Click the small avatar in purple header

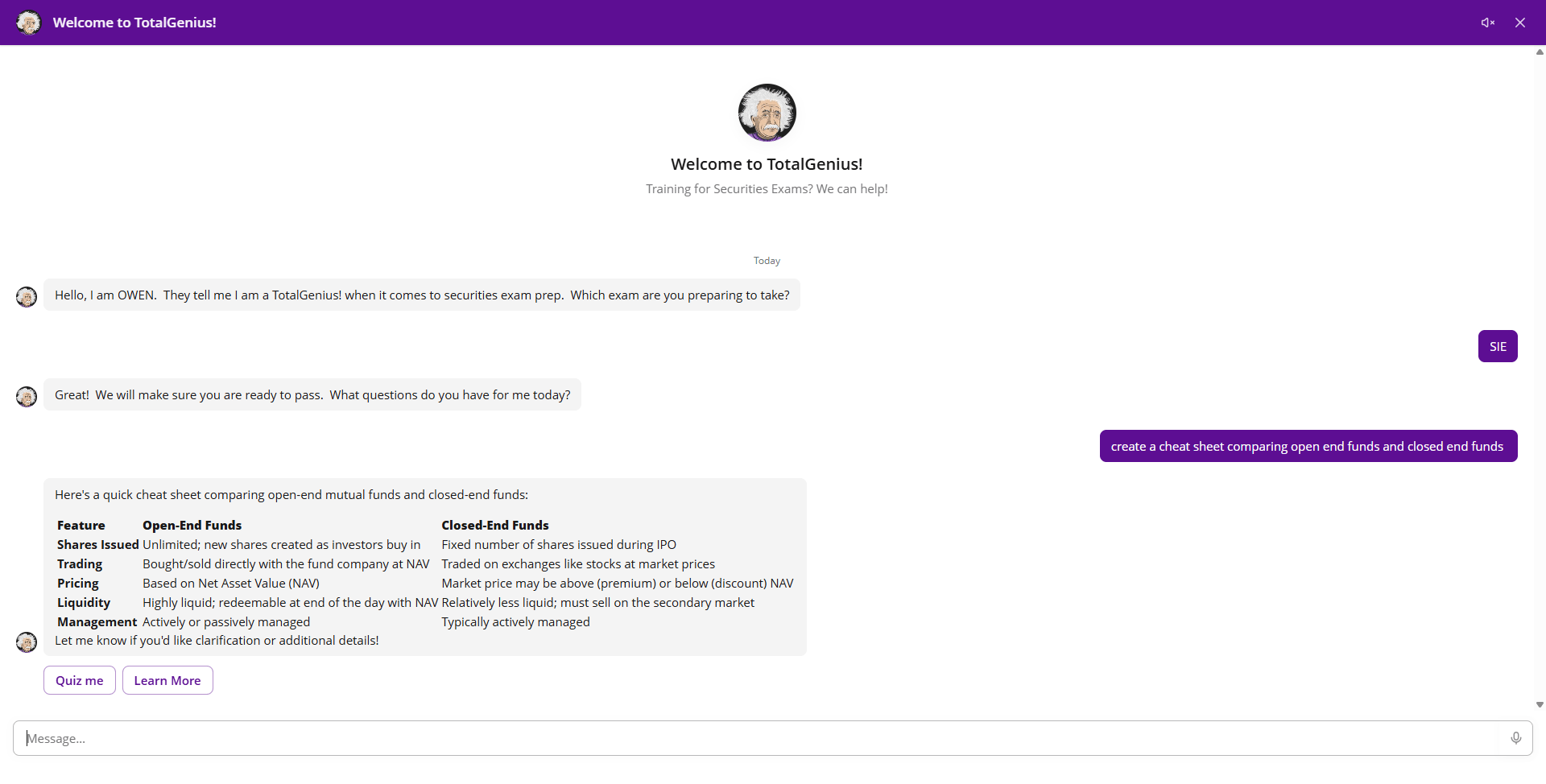29,23
